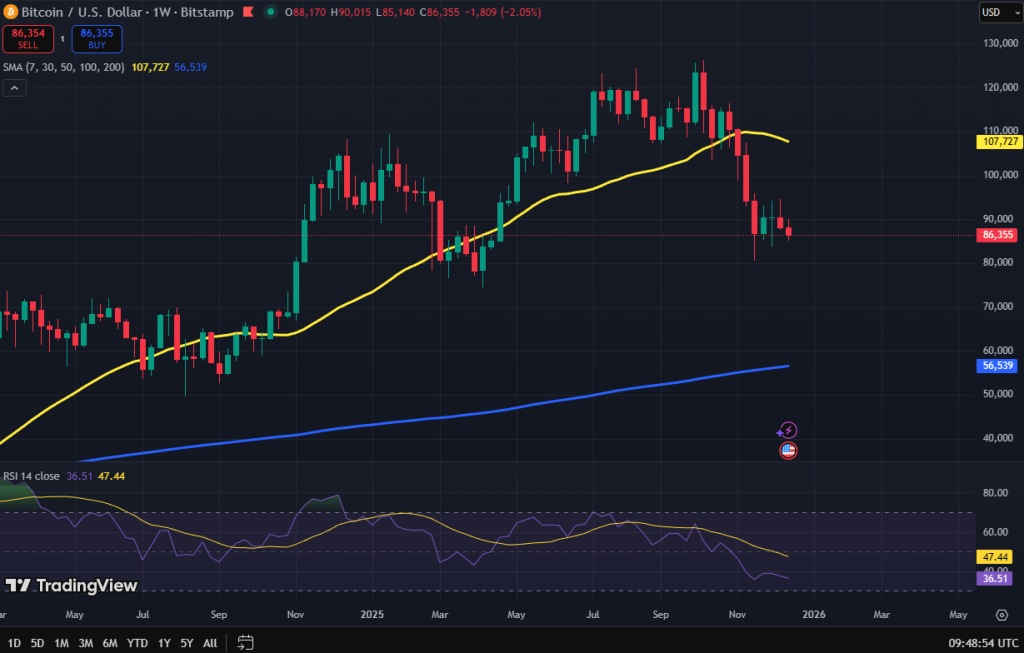This screenshot has width=1024, height=653.
Task: Click the US flag economic event bubble
Action: [789, 451]
